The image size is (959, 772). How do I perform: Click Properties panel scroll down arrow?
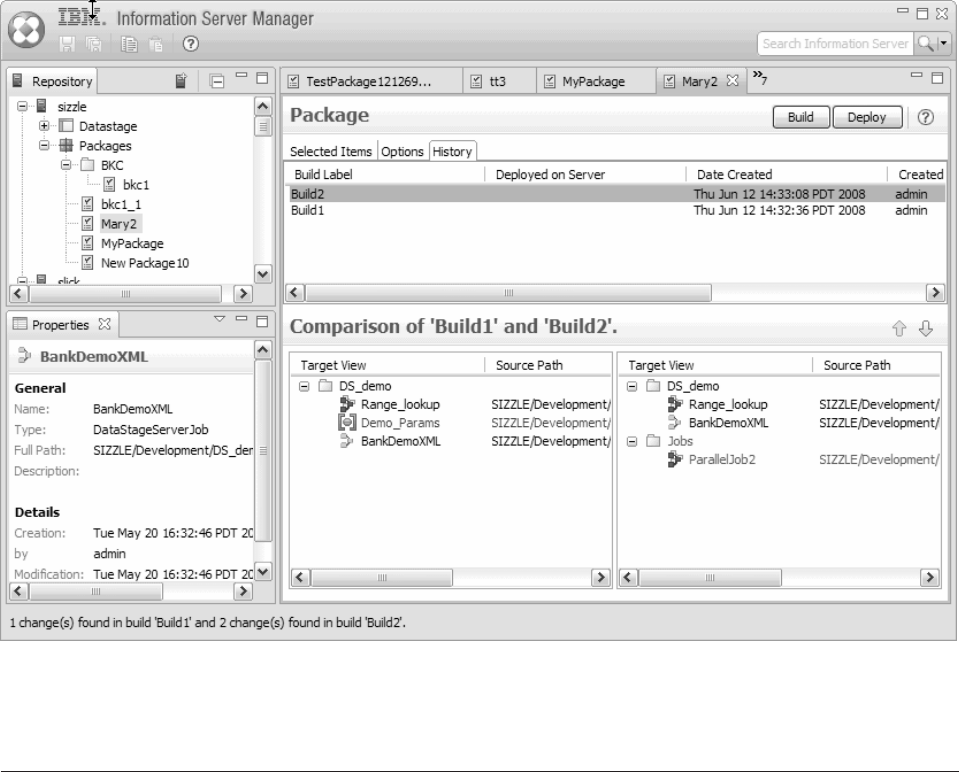tap(263, 572)
